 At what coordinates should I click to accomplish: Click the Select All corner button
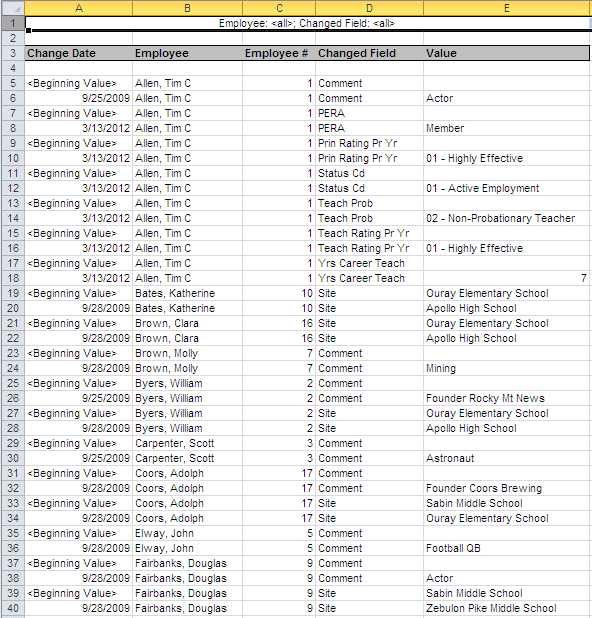[13, 8]
